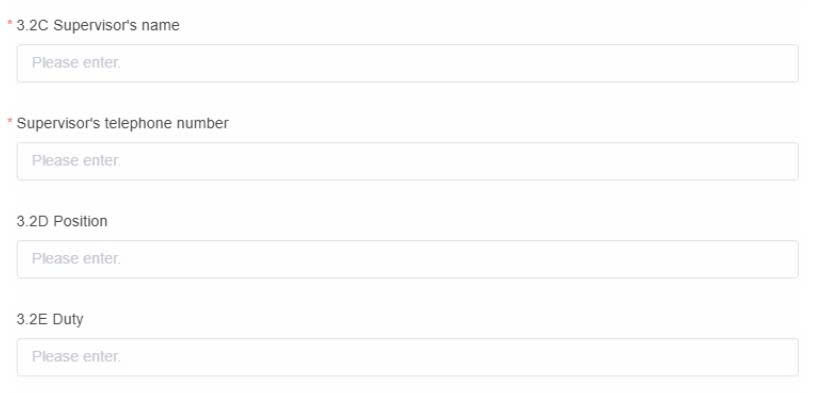
Task: Place cursor at right end of Supervisor's name field
Action: click(788, 63)
